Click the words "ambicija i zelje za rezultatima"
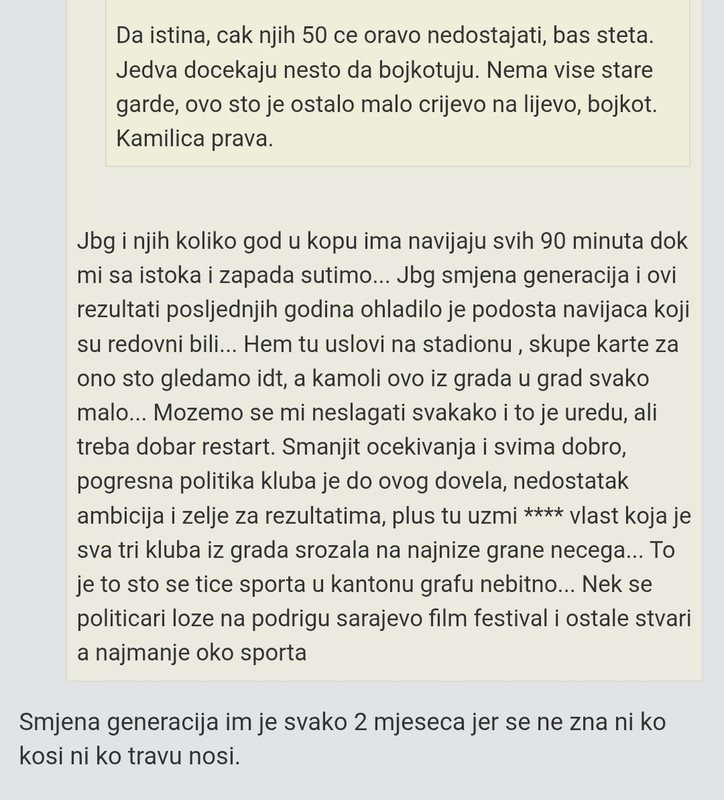 (x=231, y=516)
